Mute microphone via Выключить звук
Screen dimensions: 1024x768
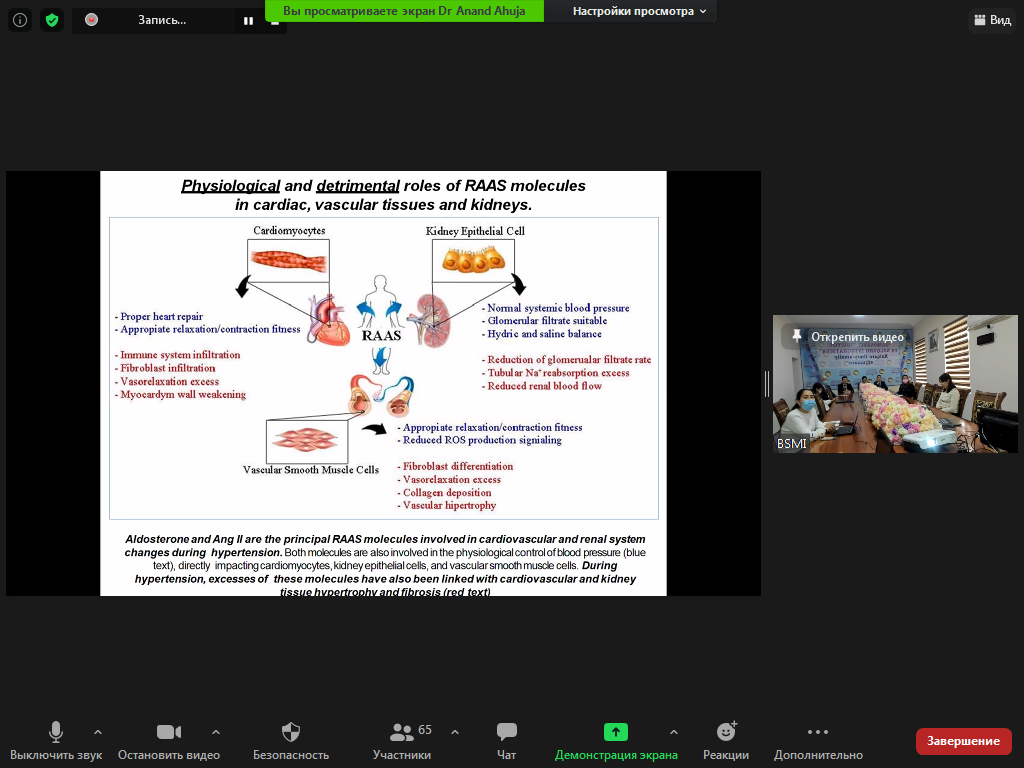56,741
